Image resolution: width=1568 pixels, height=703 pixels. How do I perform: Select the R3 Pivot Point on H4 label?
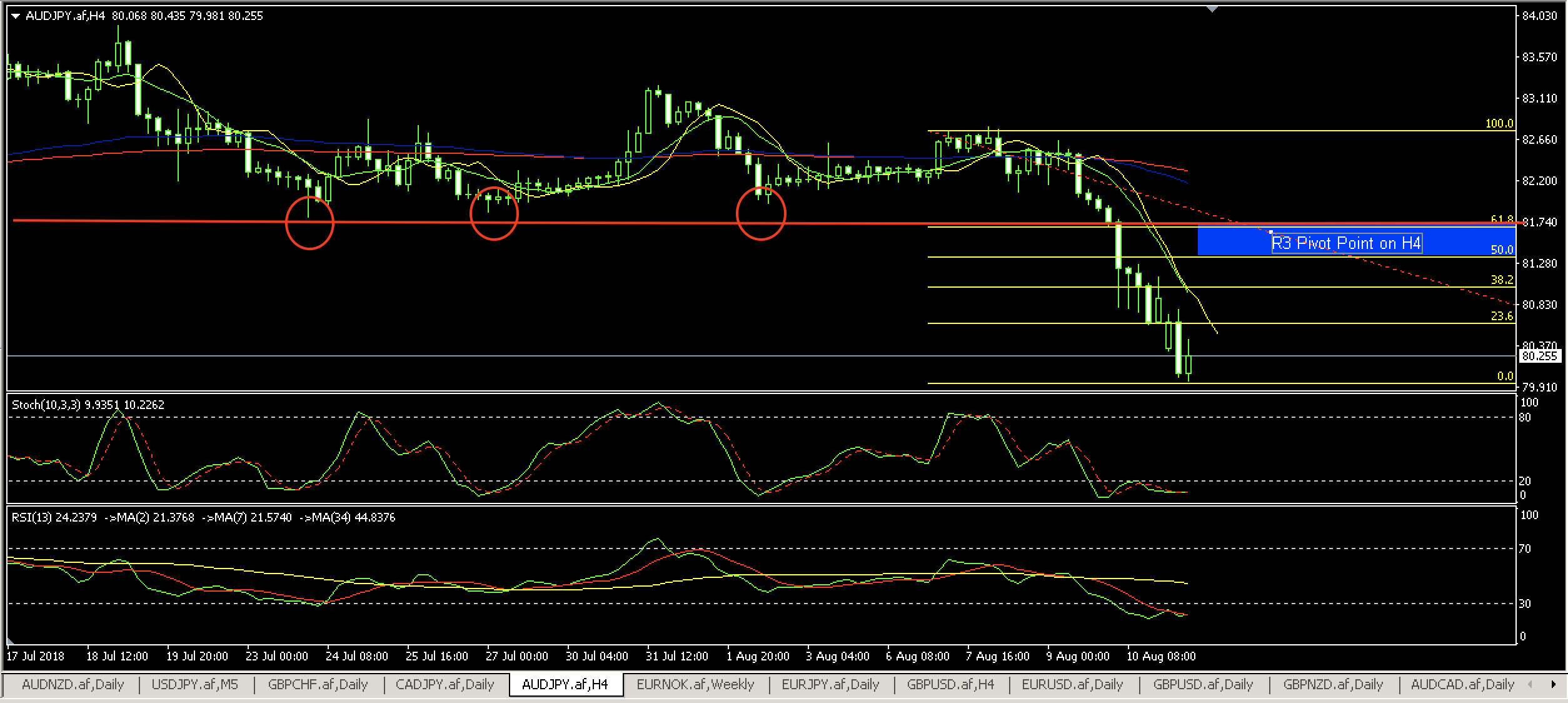(1347, 243)
